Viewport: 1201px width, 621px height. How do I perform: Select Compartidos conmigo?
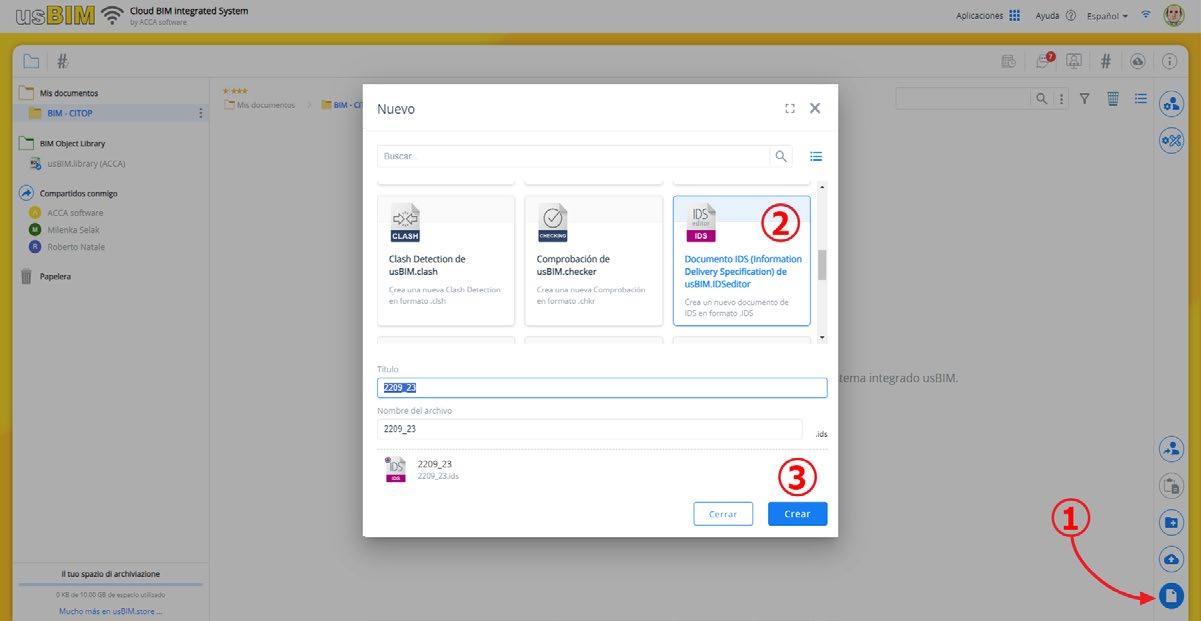coord(78,193)
